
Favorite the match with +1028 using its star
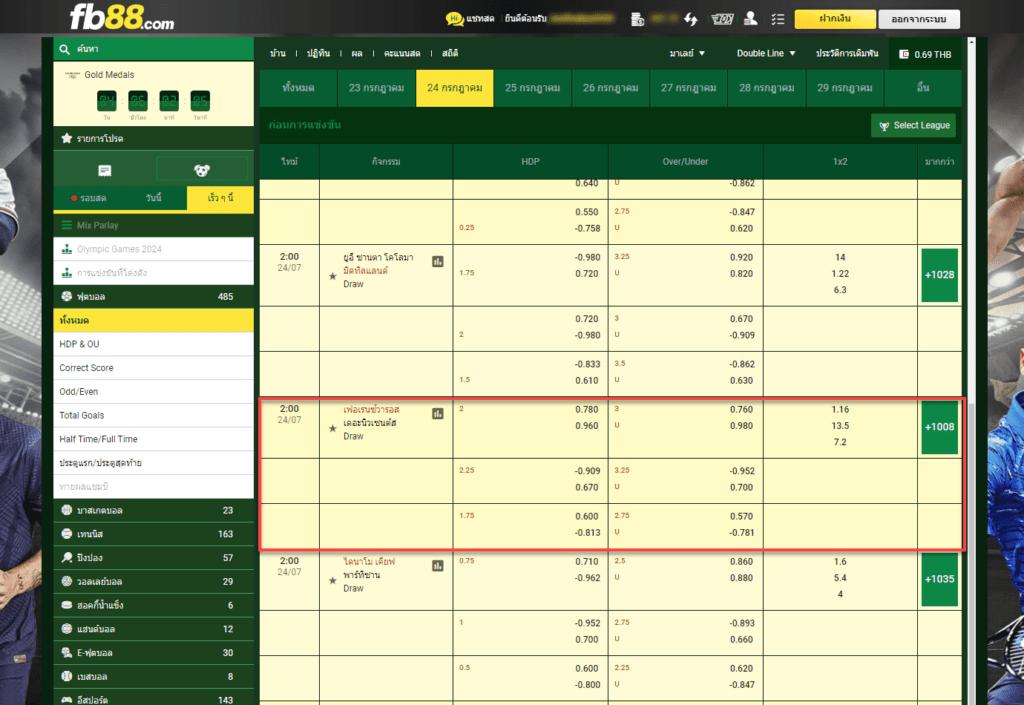point(332,276)
